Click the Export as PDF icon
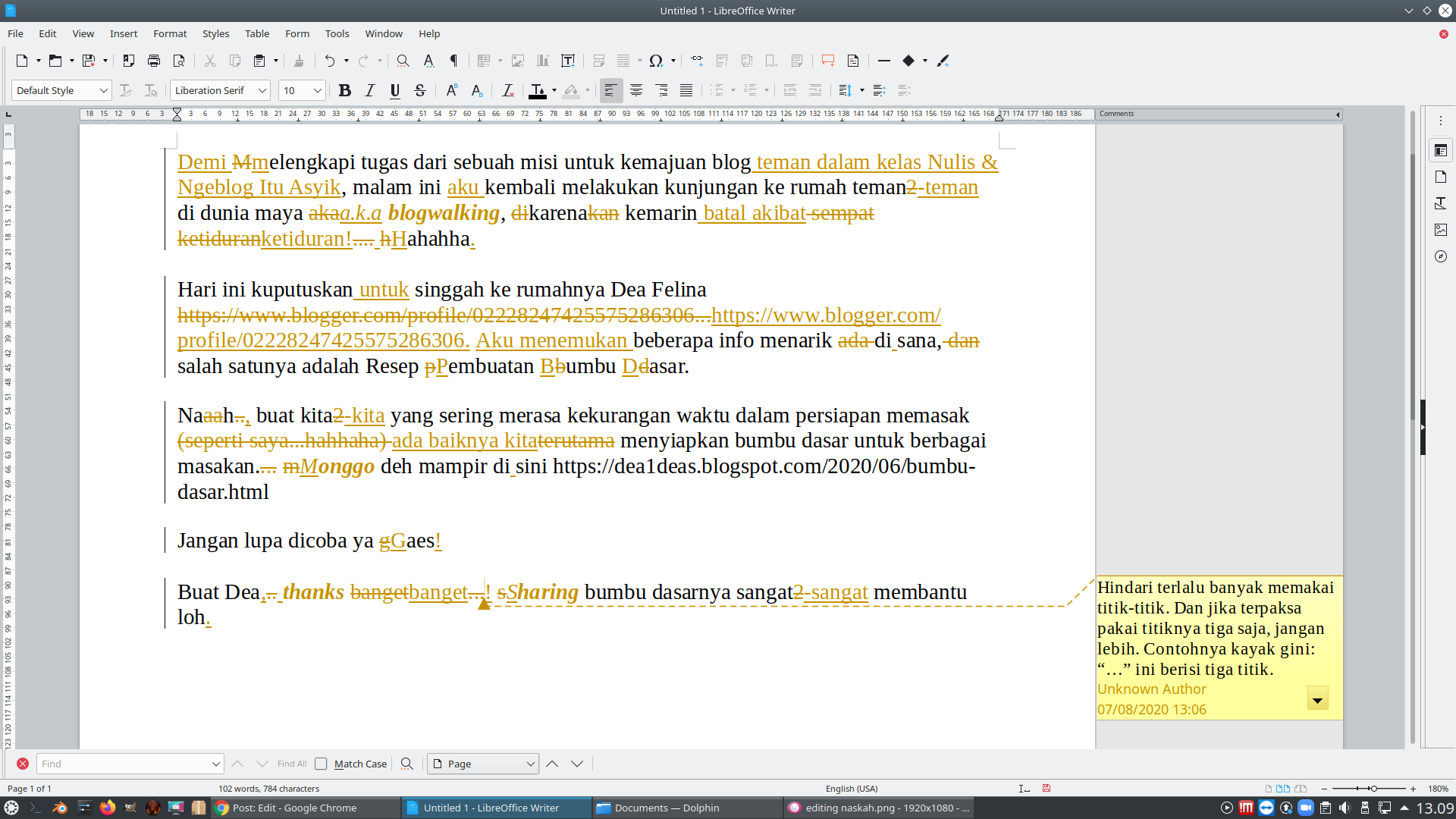The width and height of the screenshot is (1456, 819). pos(128,61)
